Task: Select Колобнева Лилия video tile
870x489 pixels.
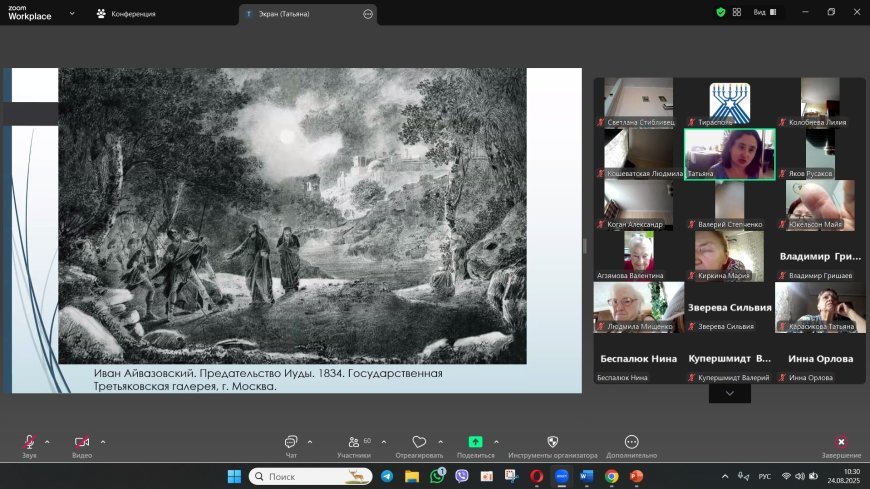Action: point(820,103)
